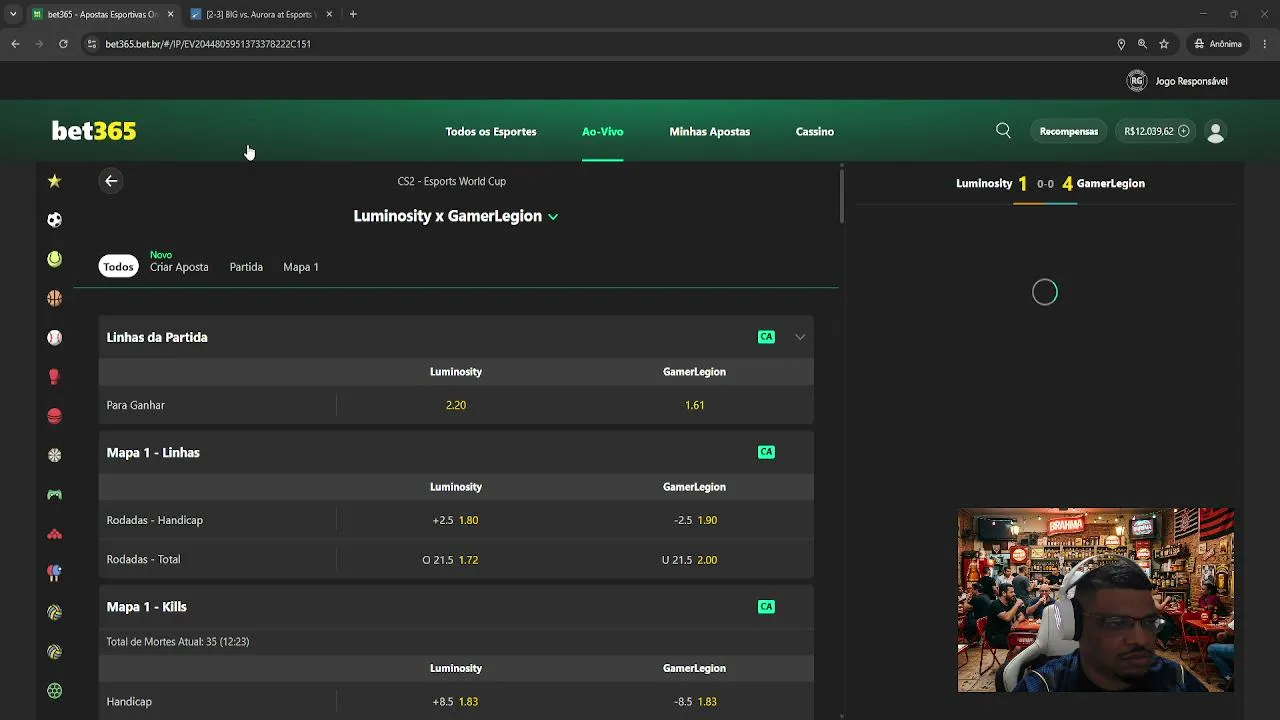The image size is (1280, 720).
Task: Switch to the bet365 browser tab
Action: tap(101, 14)
